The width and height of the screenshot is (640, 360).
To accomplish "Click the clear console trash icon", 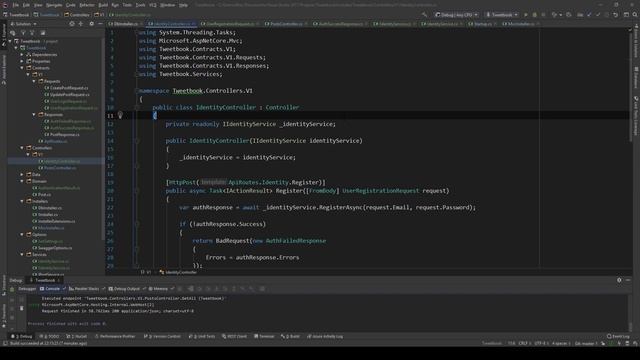I will coord(22,308).
